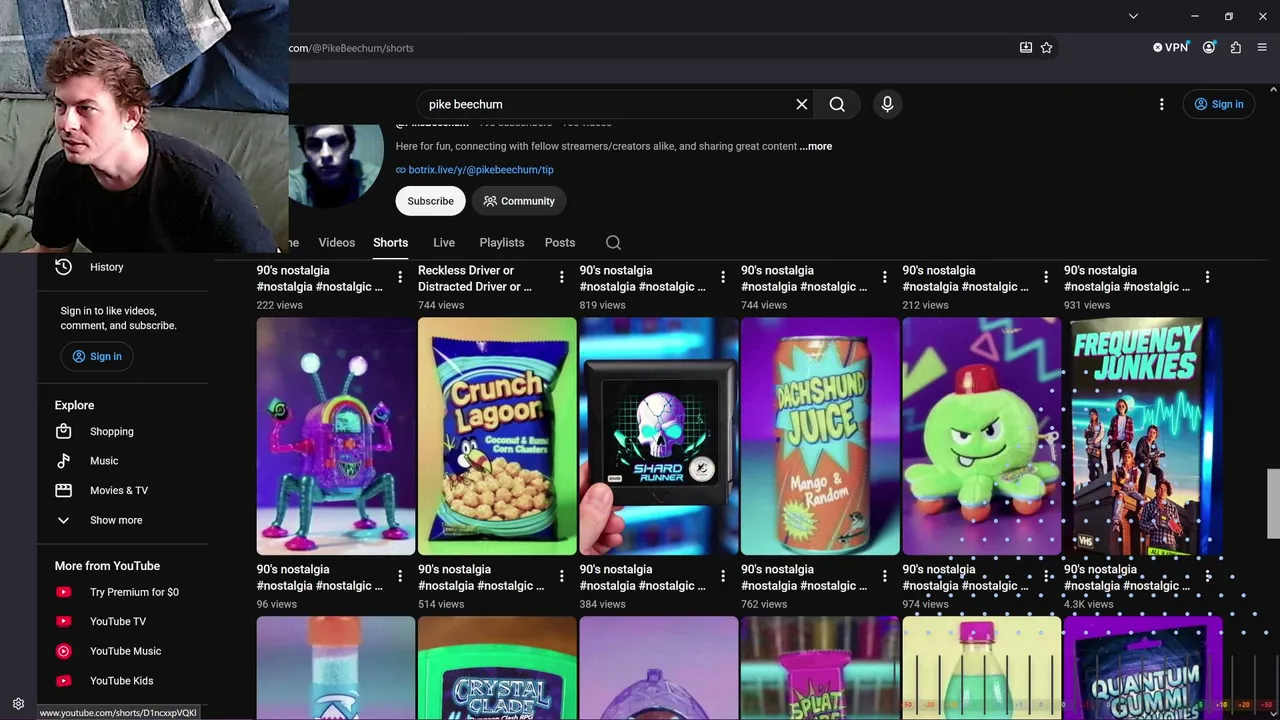
Task: Open YouTube settings three-dot menu near Sign in
Action: point(1161,104)
